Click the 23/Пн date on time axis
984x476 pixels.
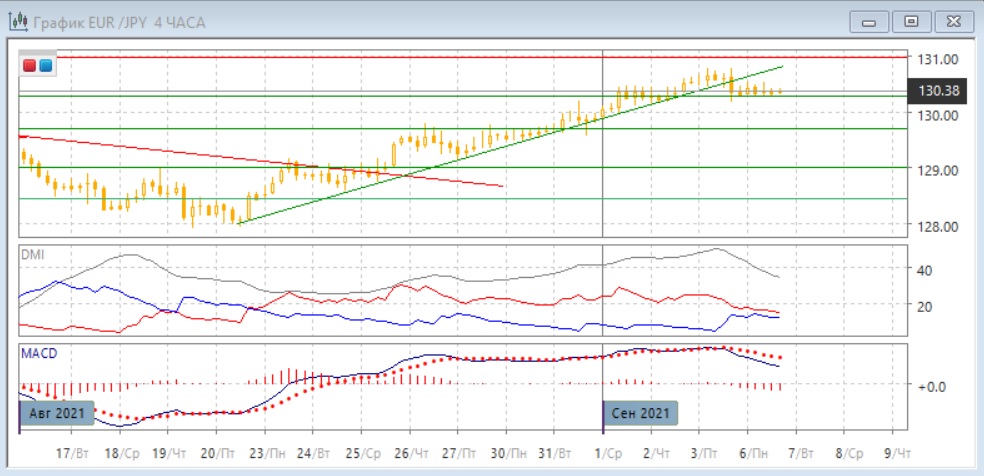pos(264,453)
